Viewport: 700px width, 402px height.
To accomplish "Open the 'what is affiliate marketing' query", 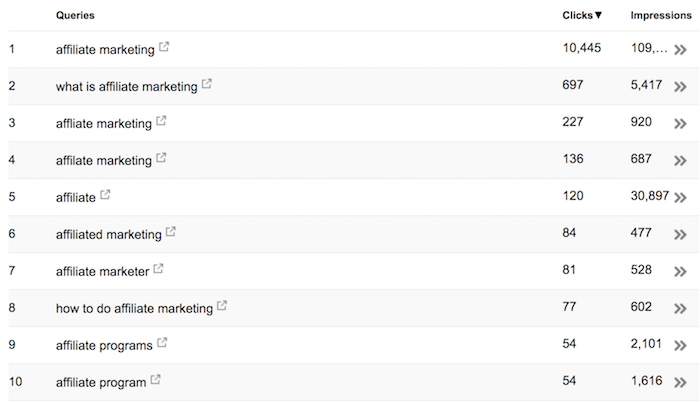I will [x=126, y=87].
